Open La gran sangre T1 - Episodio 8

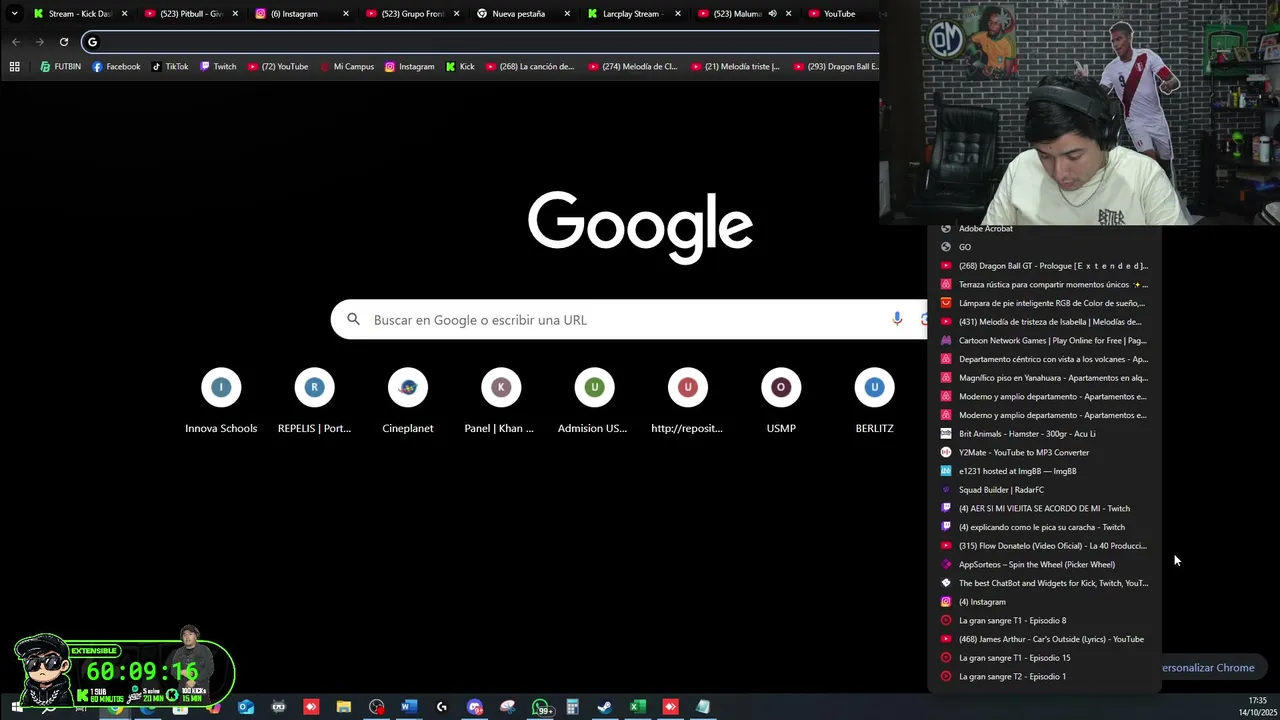pos(1045,621)
